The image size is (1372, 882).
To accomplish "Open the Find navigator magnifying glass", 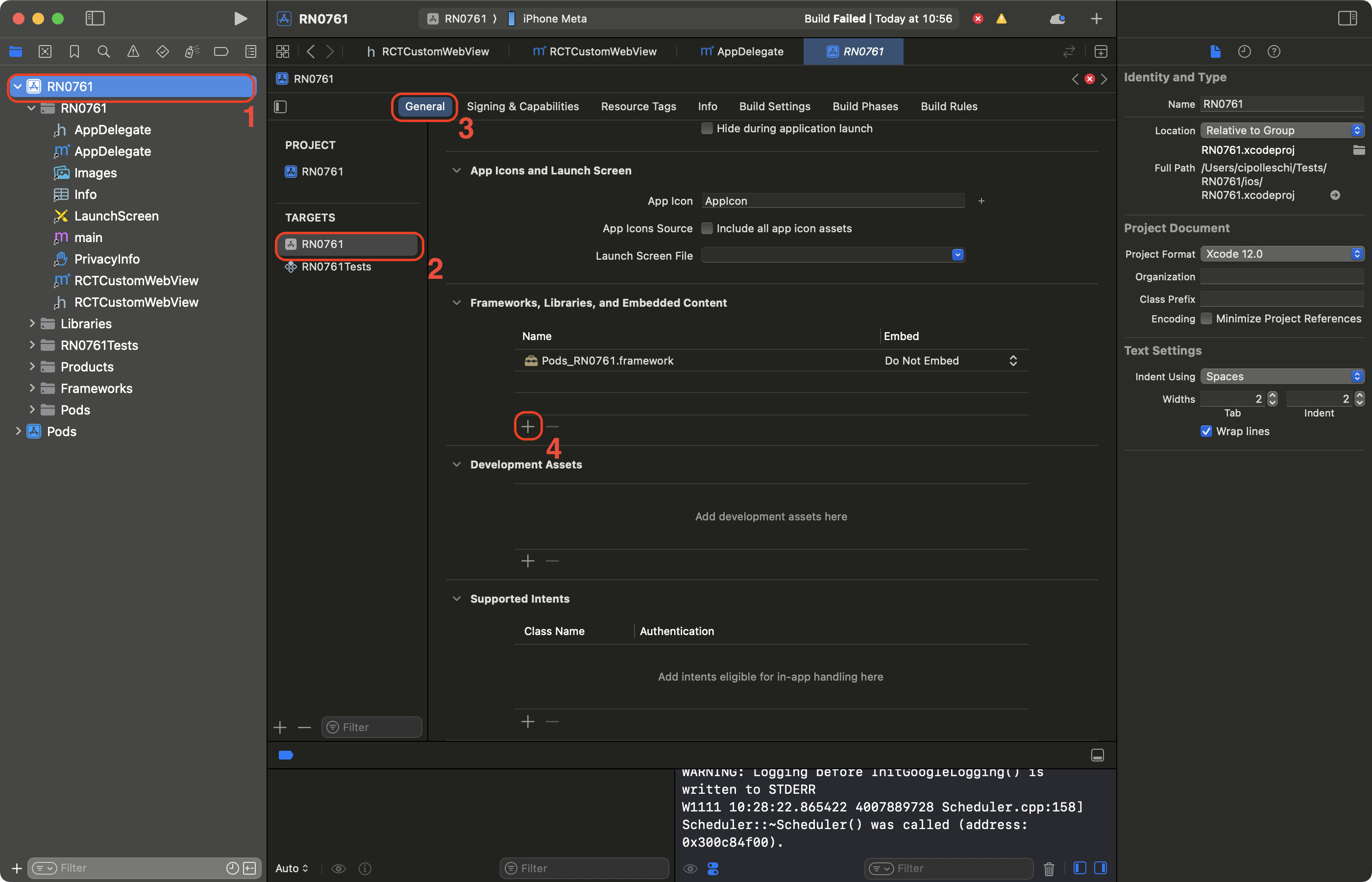I will point(104,51).
